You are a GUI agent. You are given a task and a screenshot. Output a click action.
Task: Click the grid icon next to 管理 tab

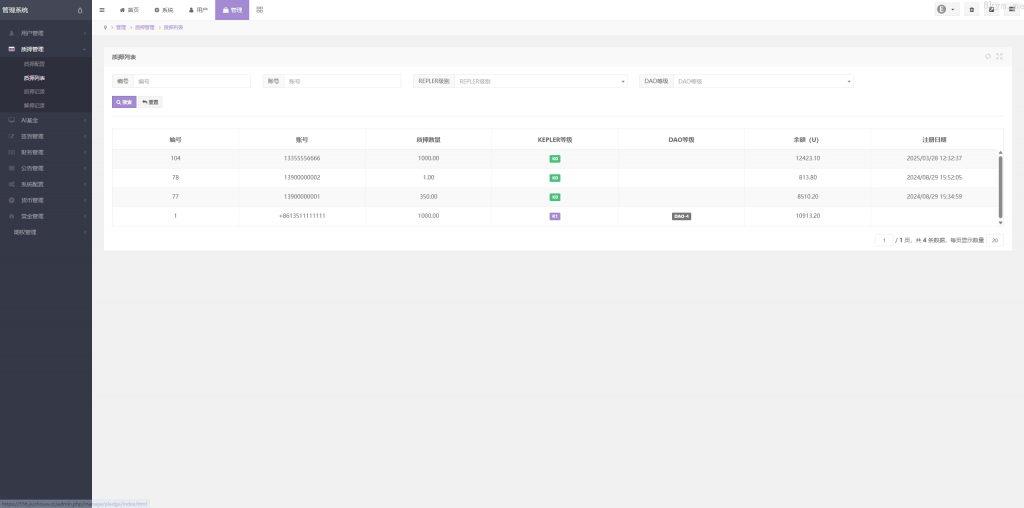coord(260,10)
